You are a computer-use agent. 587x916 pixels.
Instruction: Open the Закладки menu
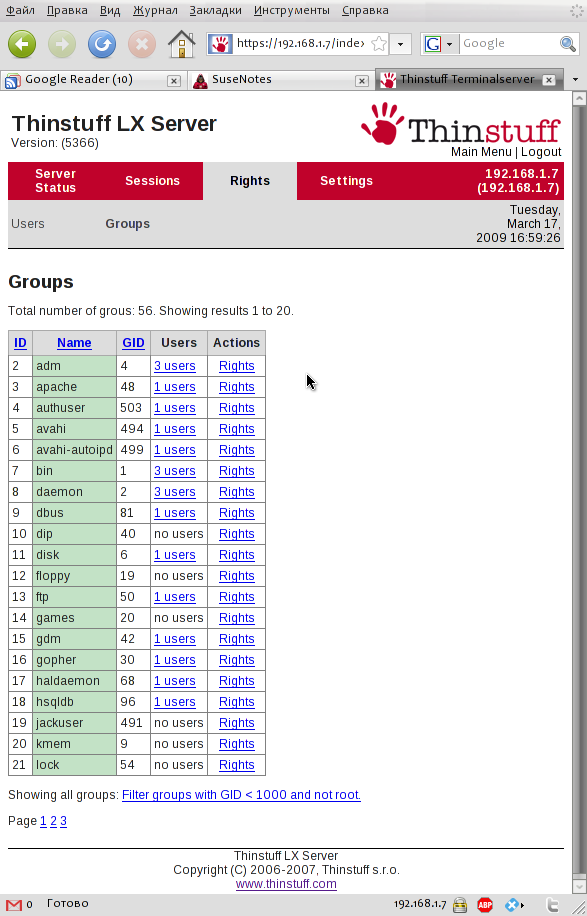tap(216, 11)
